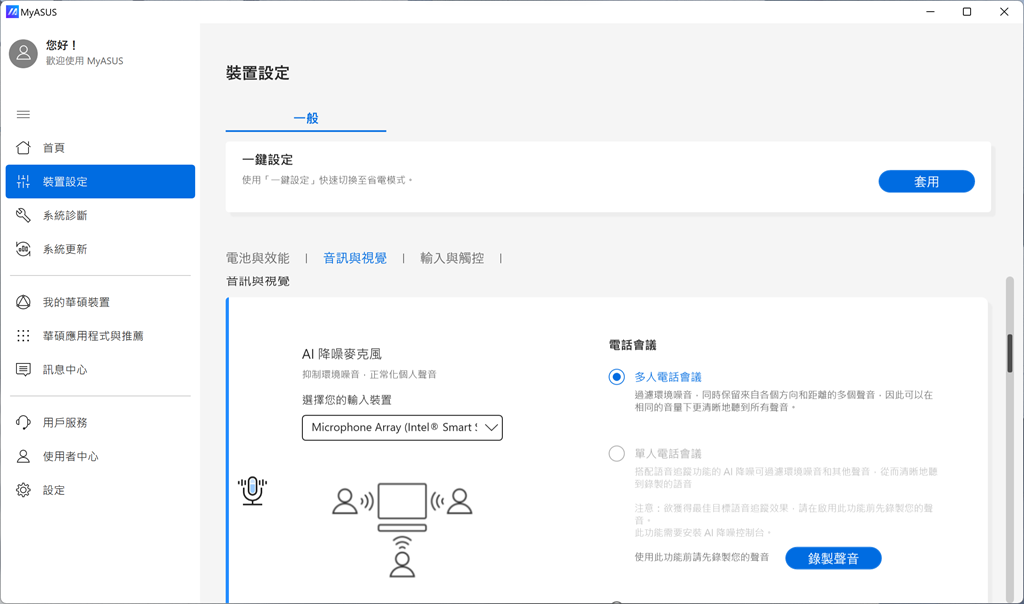Open the 設定 gear icon
This screenshot has width=1024, height=604.
(x=23, y=490)
